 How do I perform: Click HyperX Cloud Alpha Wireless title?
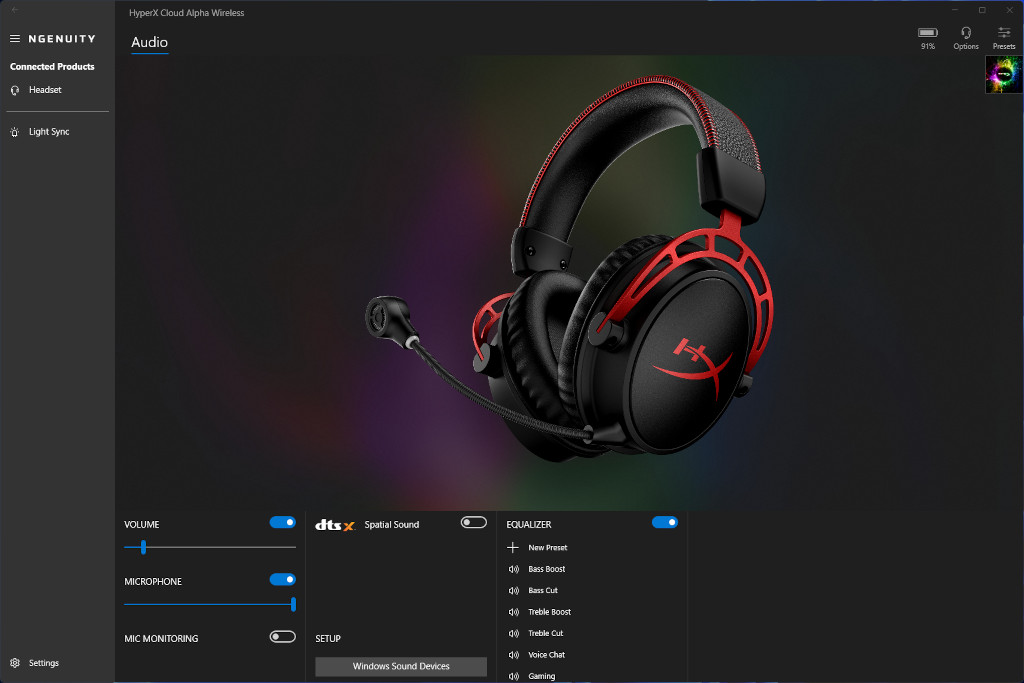(187, 13)
